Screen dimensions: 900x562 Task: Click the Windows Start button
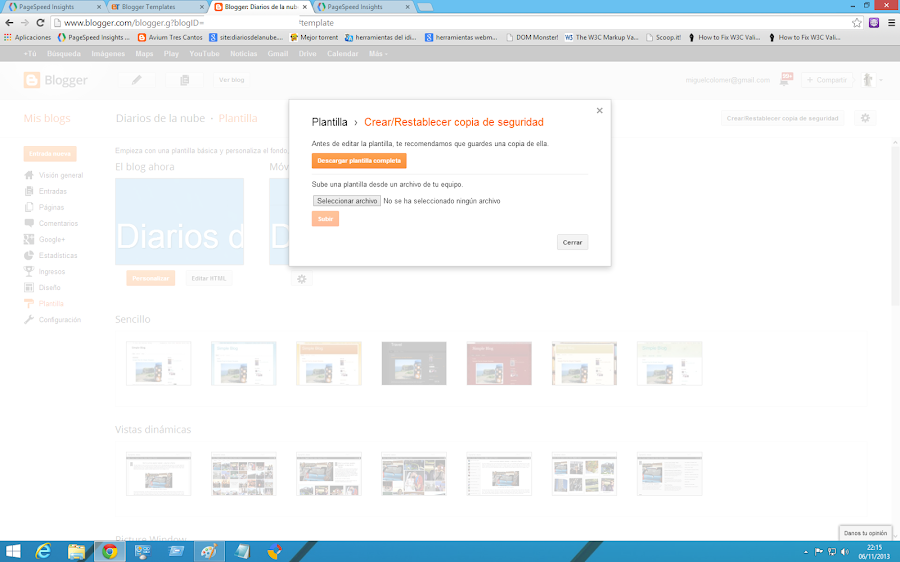point(13,552)
